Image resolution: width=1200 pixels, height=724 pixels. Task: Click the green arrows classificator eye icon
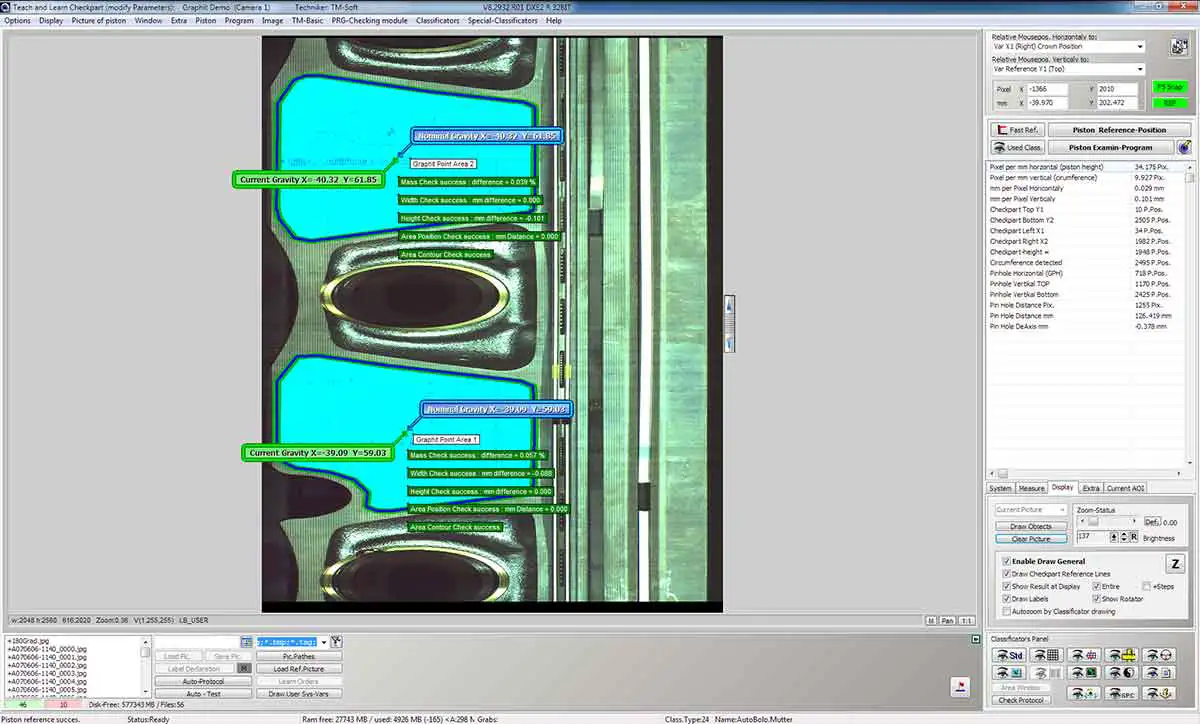tap(1084, 693)
